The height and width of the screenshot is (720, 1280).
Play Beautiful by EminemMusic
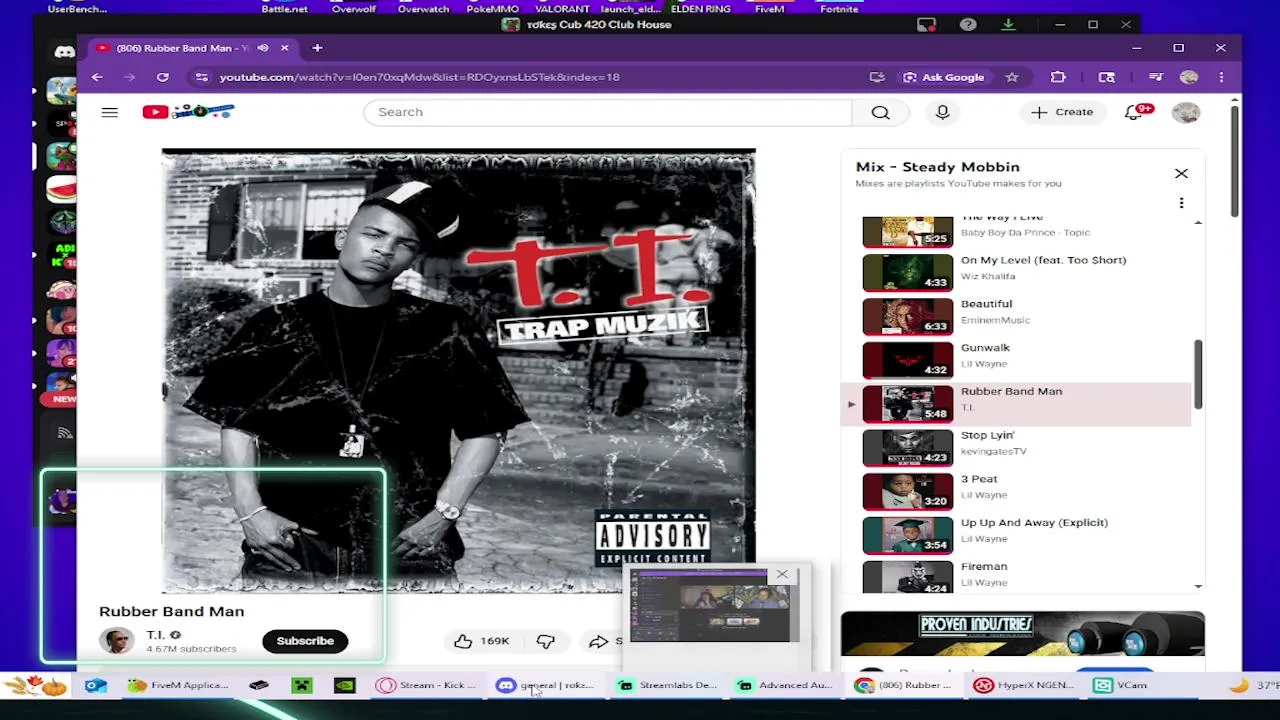coord(1018,316)
